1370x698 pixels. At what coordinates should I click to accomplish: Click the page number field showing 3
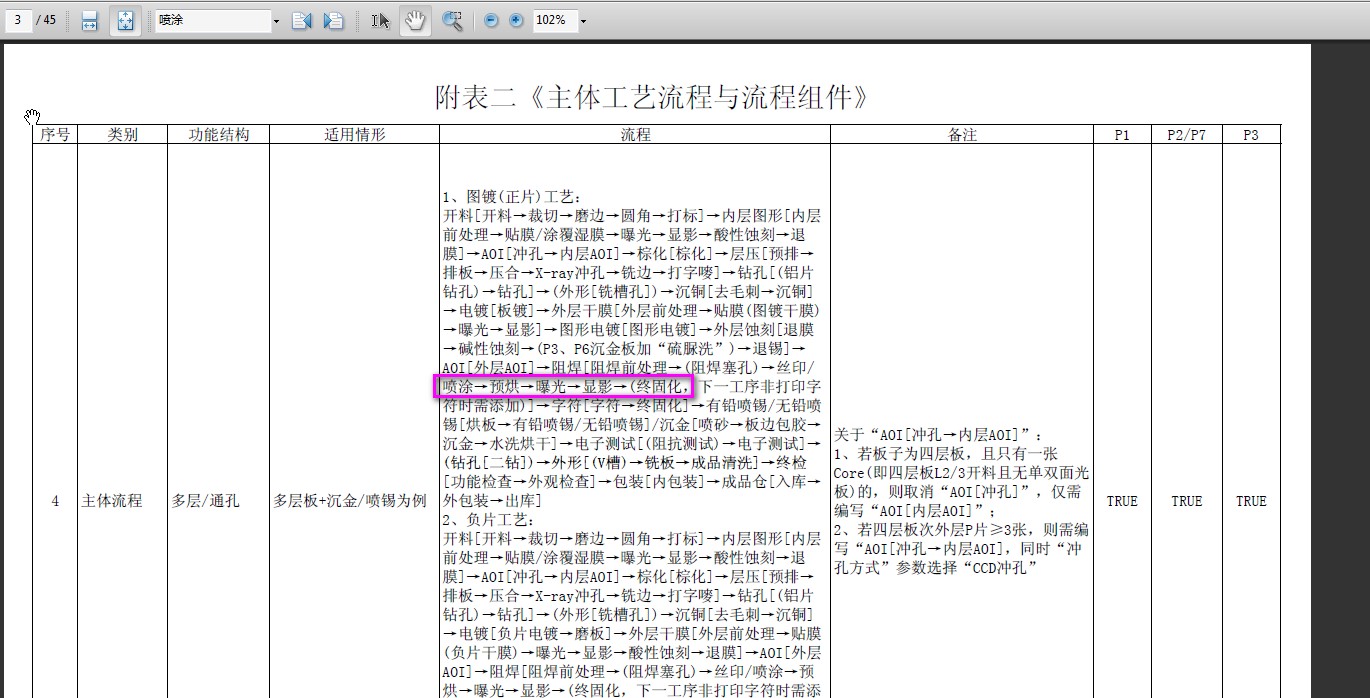tap(17, 20)
